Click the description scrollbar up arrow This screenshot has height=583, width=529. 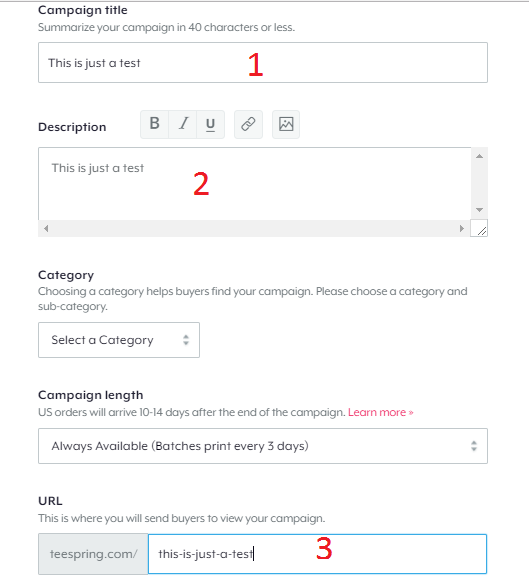[x=480, y=156]
